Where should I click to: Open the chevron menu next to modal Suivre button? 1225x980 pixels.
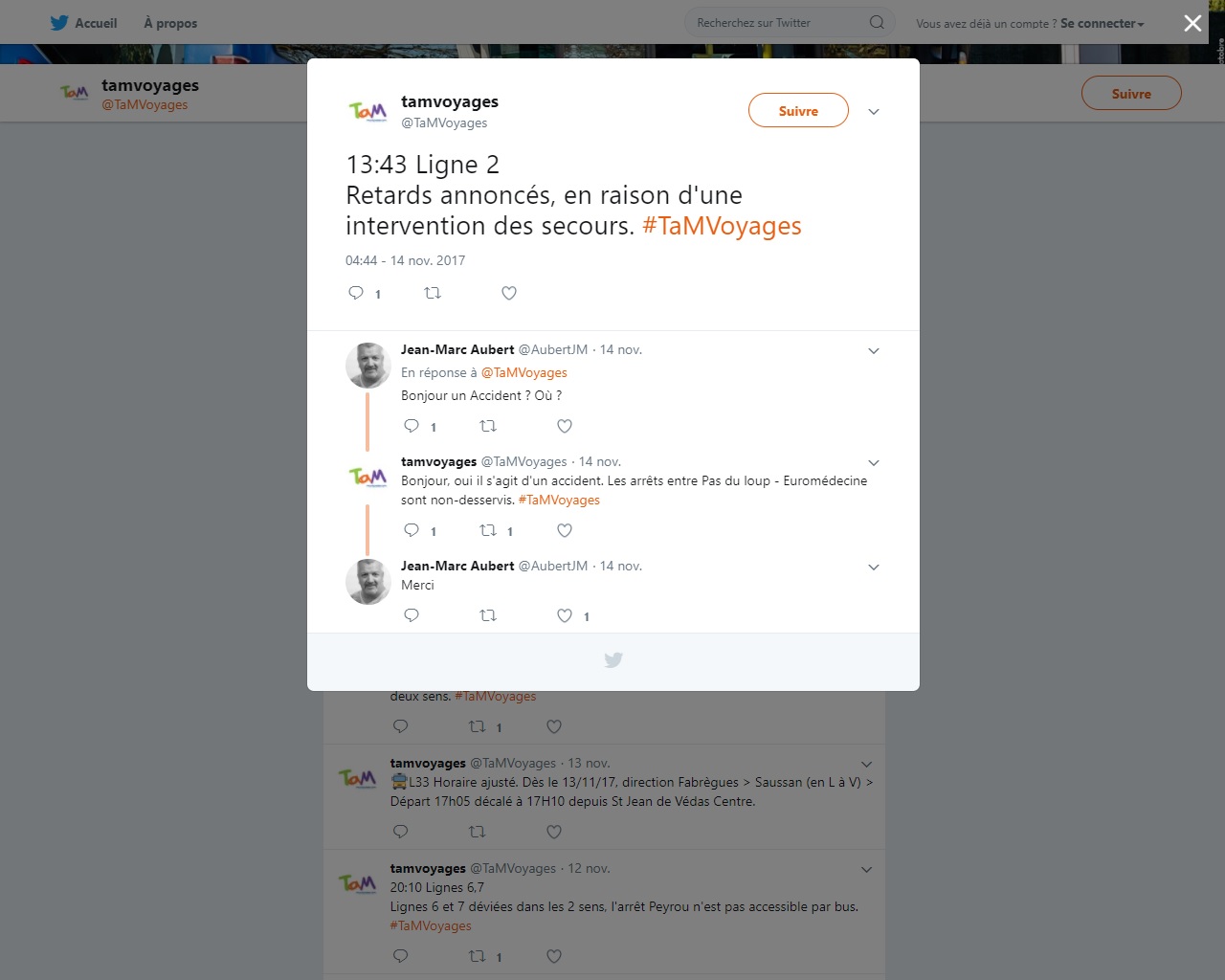[874, 111]
